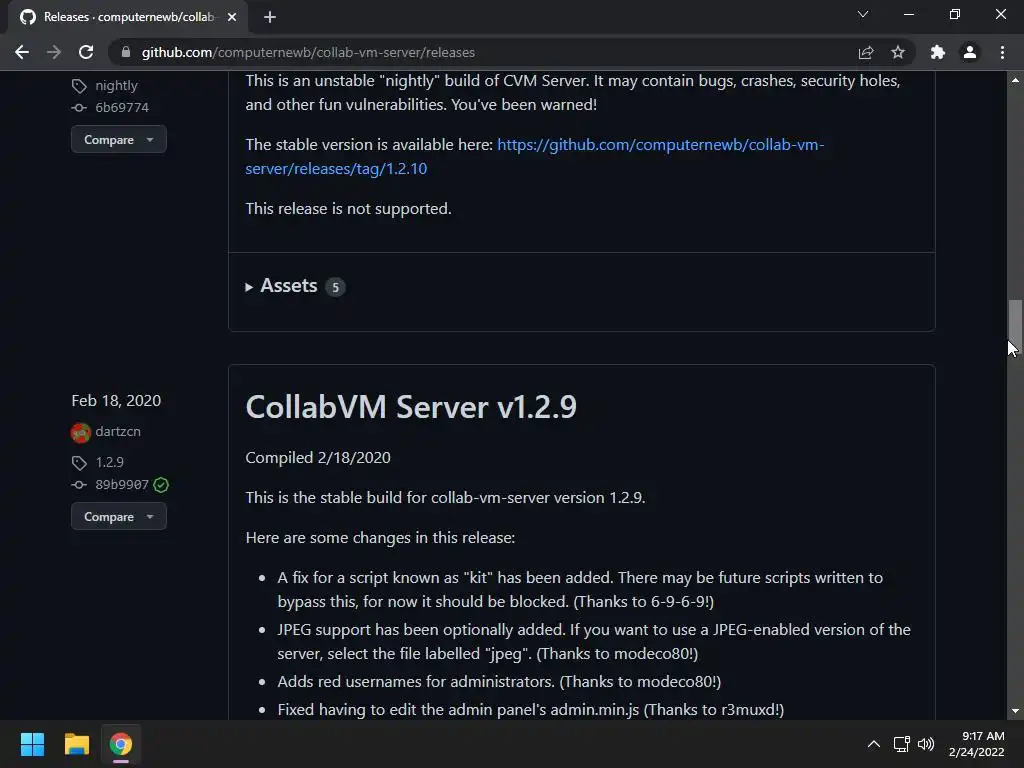1024x768 pixels.
Task: Open Compare dropdown for 1.2.9 release
Action: [119, 517]
